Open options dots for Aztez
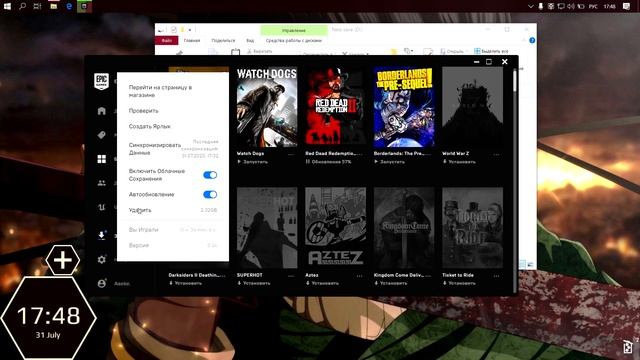 click(x=359, y=276)
